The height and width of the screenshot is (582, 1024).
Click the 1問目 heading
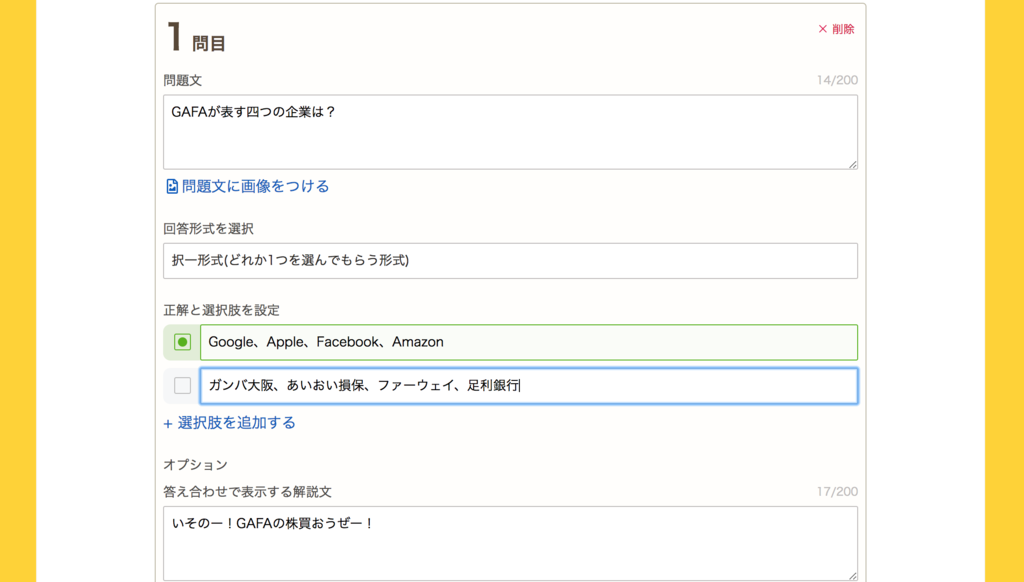point(196,37)
